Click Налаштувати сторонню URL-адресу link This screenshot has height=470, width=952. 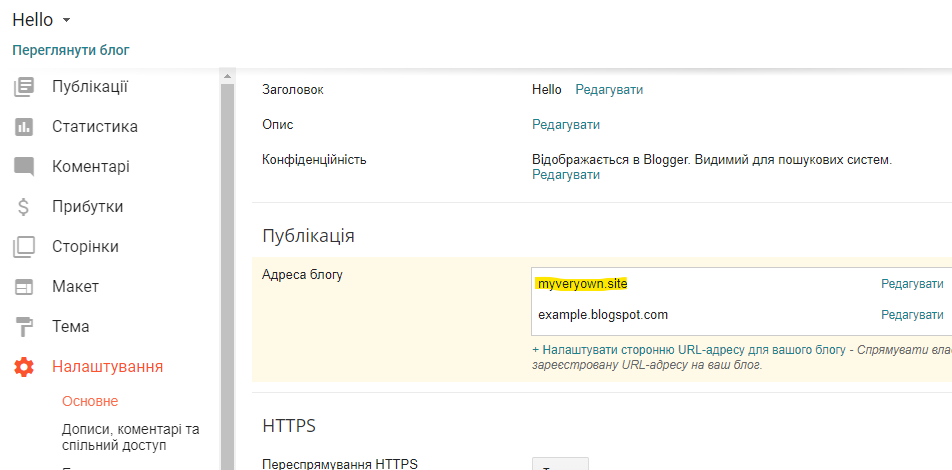(x=688, y=350)
